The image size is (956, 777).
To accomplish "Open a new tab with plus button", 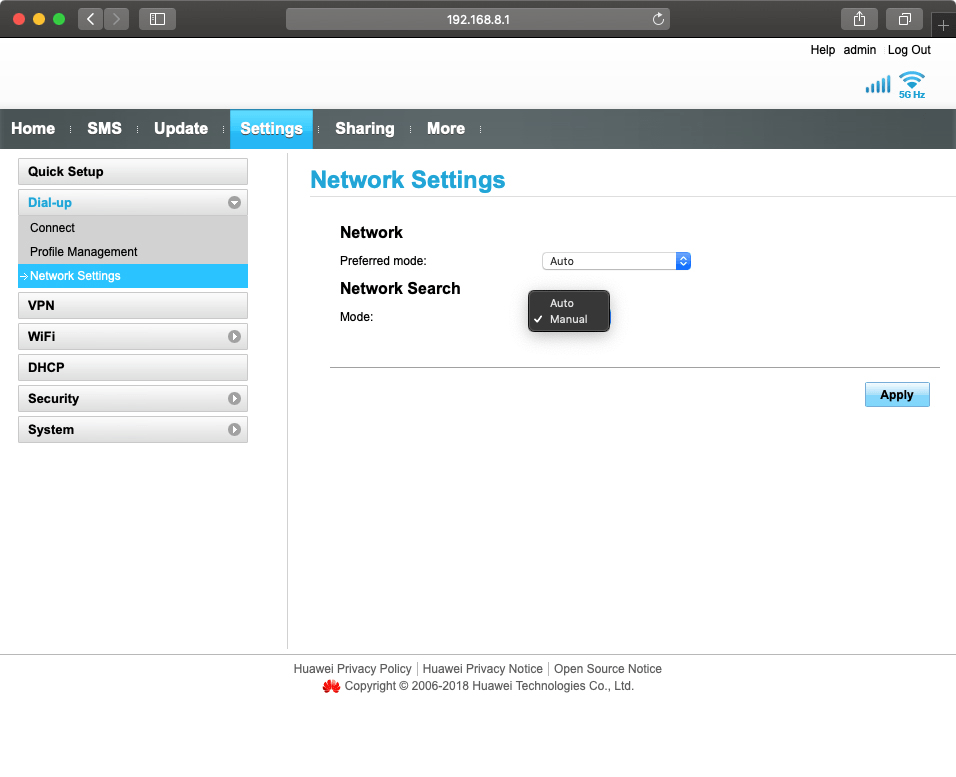I will (943, 25).
